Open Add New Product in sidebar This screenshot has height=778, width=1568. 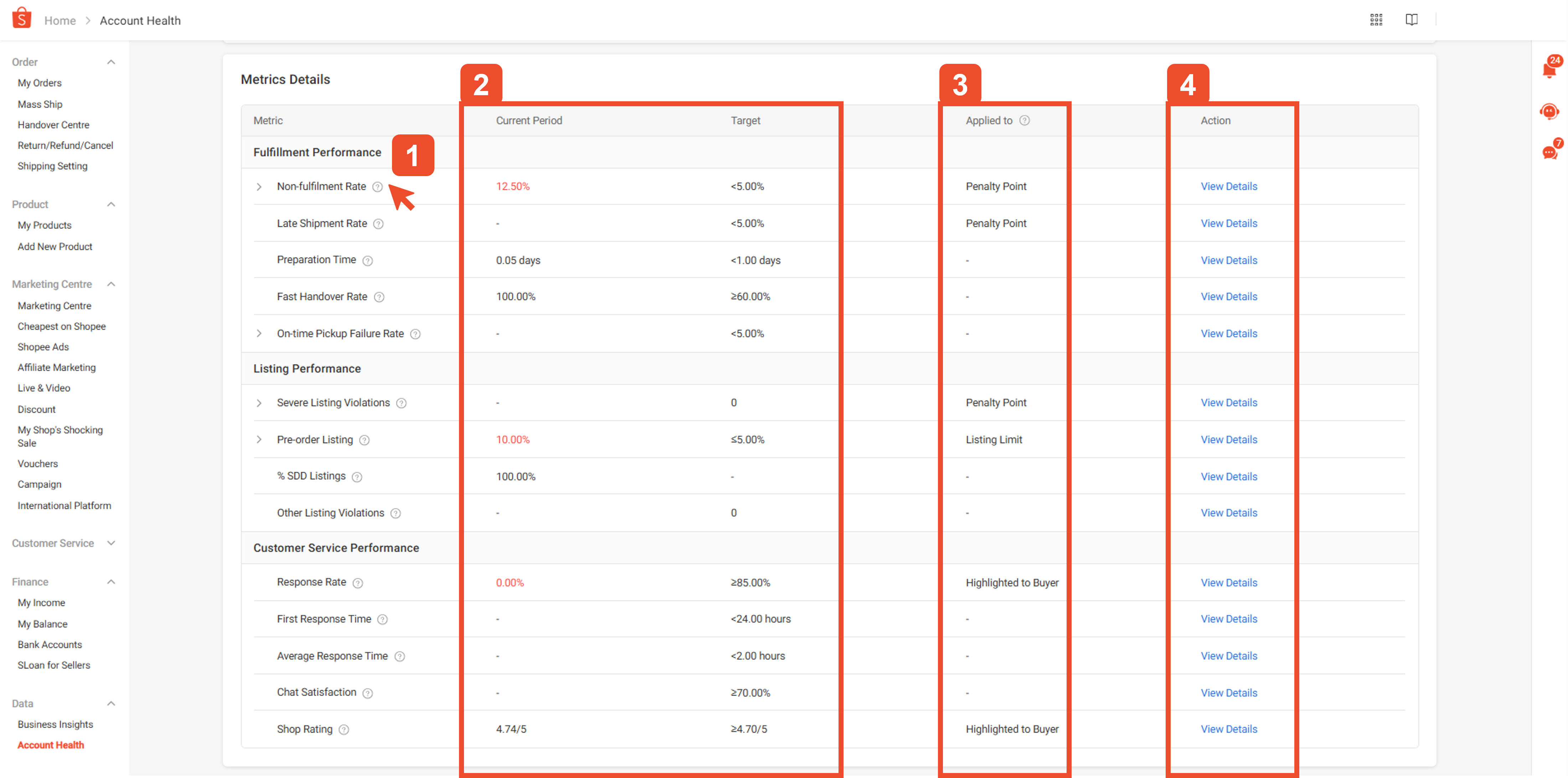pyautogui.click(x=55, y=247)
